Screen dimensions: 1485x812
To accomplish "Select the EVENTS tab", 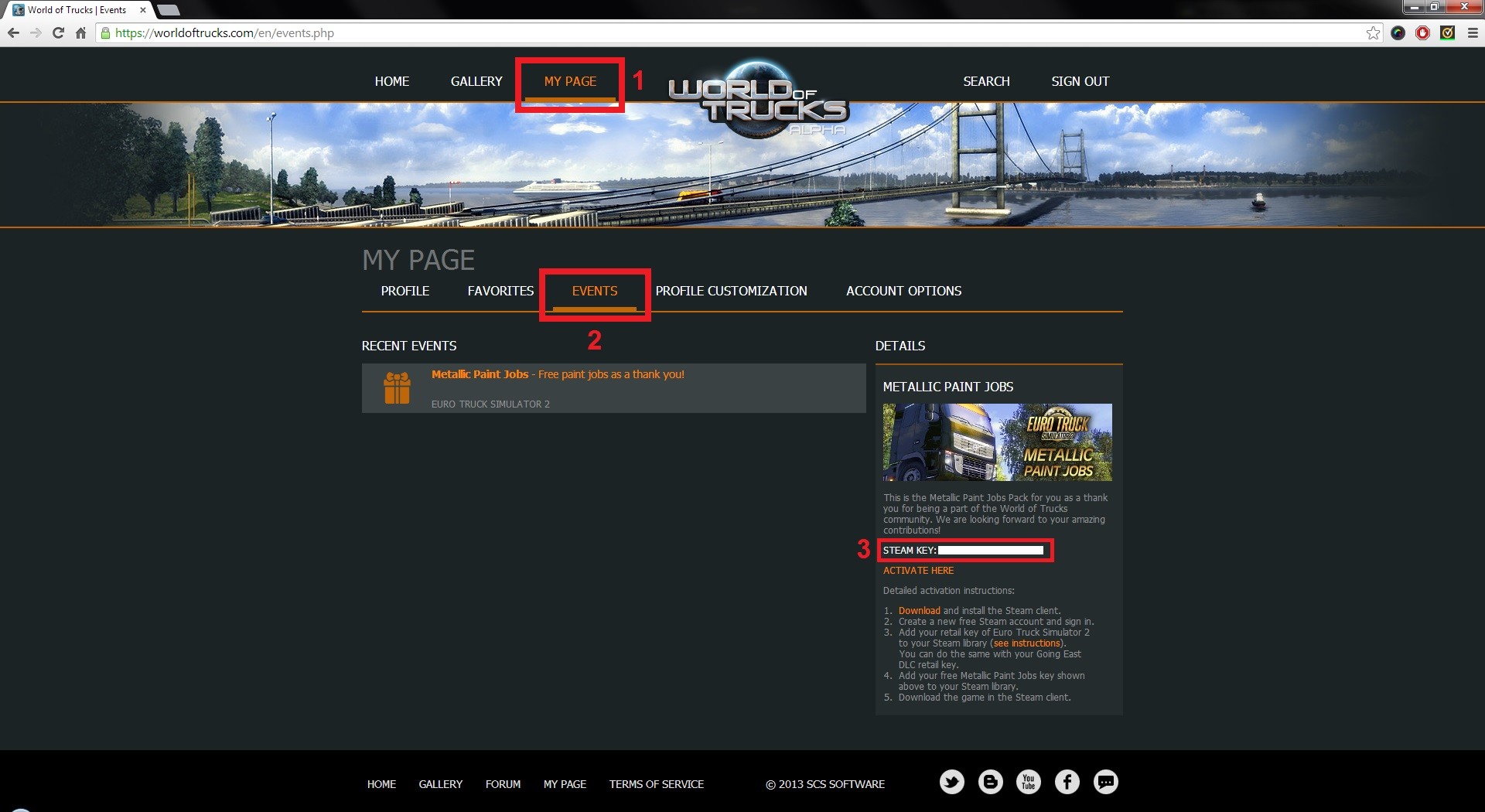I will pyautogui.click(x=595, y=291).
